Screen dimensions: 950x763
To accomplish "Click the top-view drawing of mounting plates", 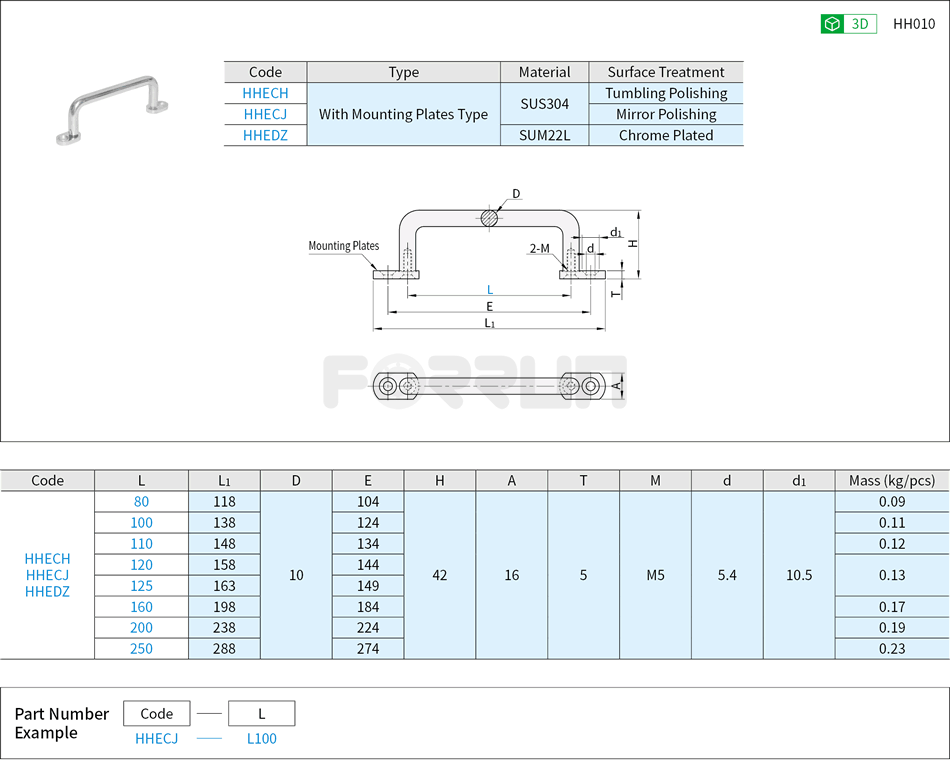I will click(488, 386).
